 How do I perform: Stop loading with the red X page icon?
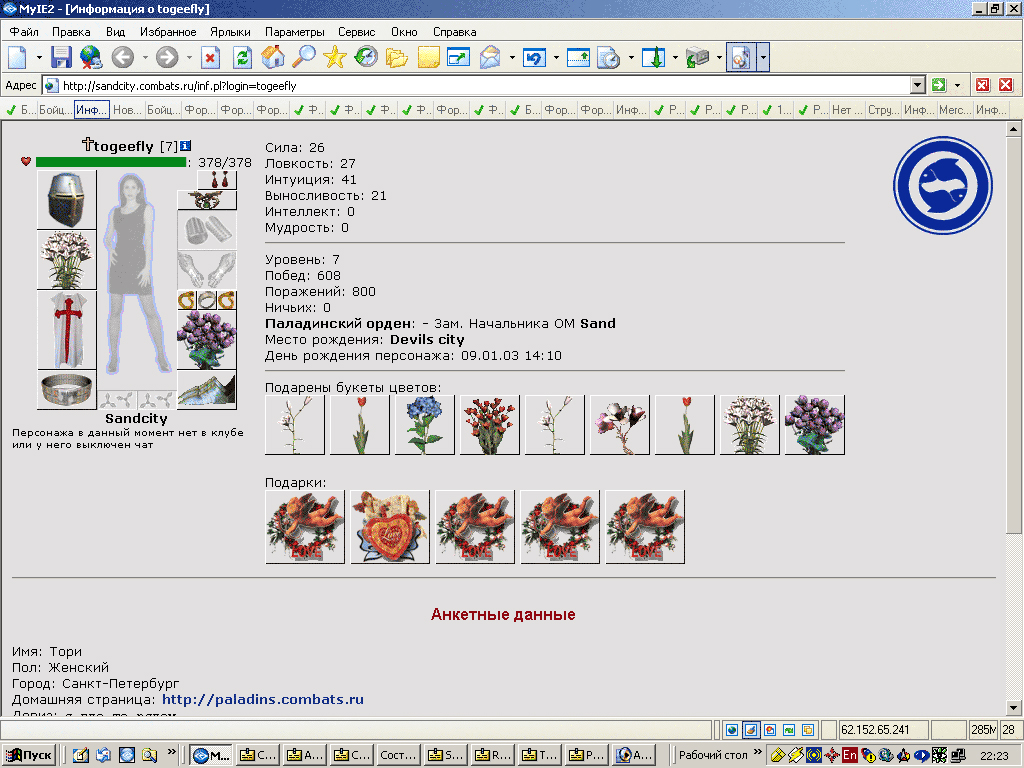[x=210, y=57]
